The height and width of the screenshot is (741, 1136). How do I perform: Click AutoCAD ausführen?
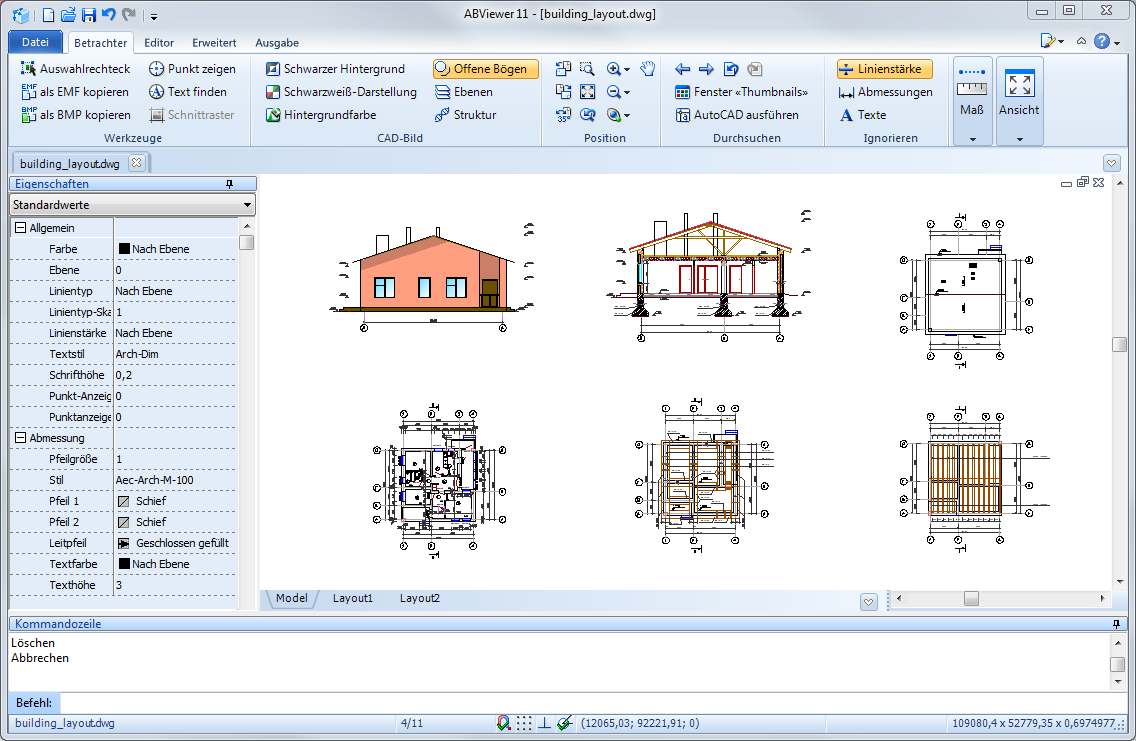pos(737,115)
